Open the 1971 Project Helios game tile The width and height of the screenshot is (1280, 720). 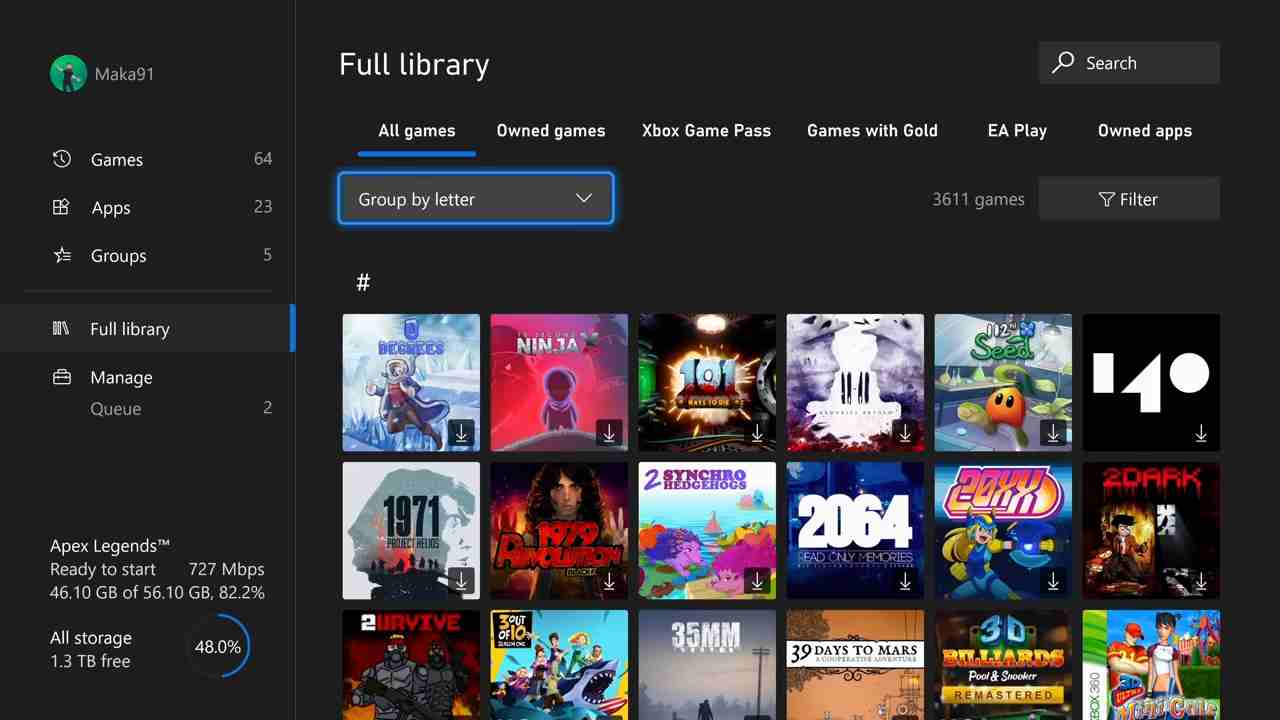coord(411,530)
